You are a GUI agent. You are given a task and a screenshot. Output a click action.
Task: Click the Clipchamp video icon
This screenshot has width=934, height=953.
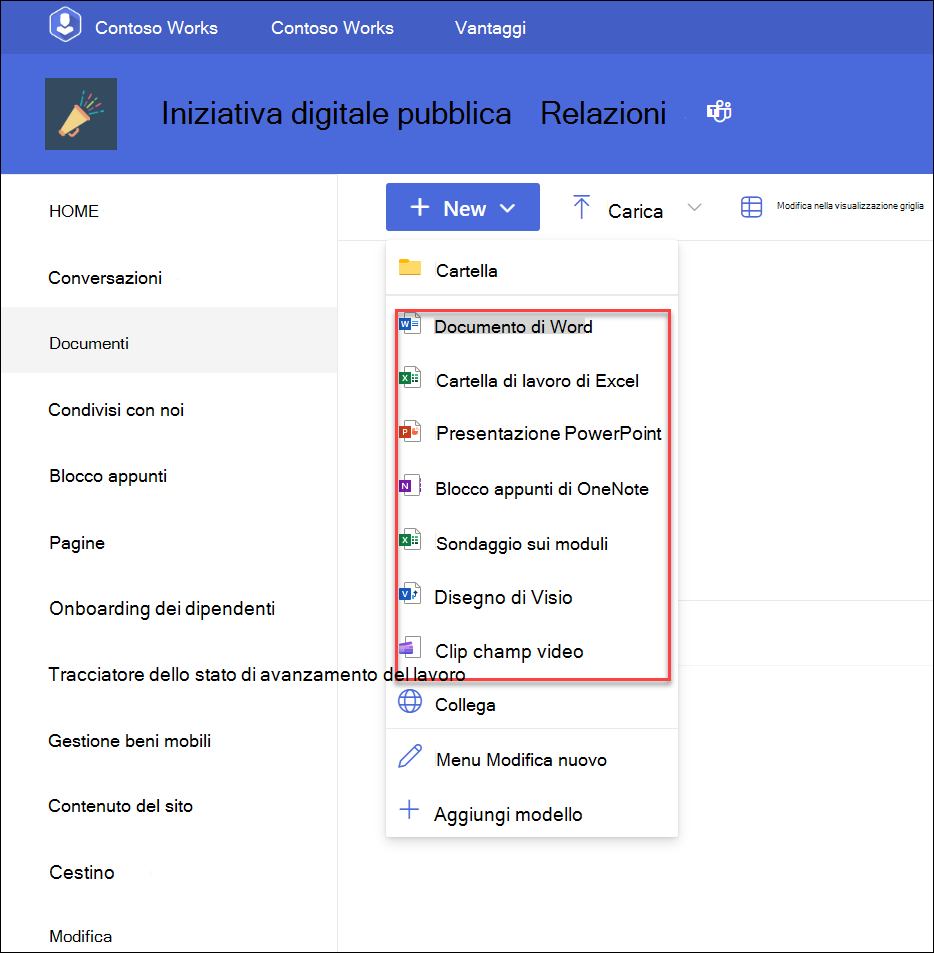410,647
